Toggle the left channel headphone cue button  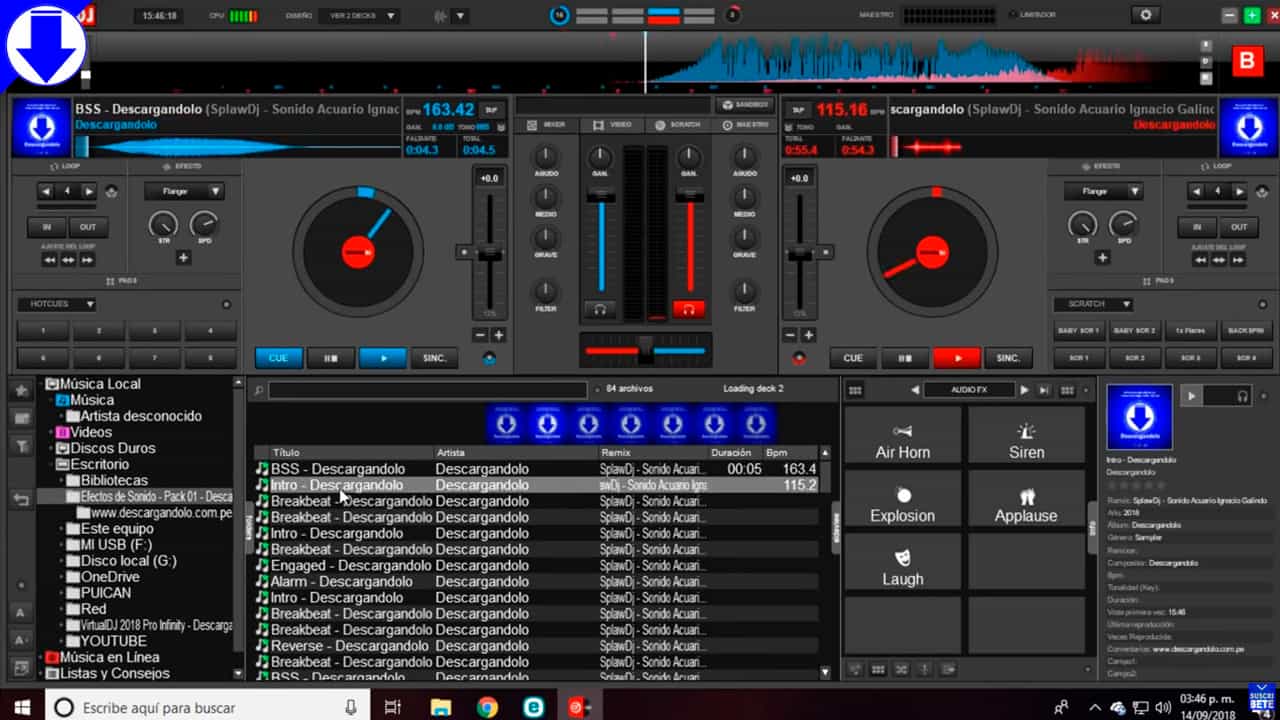[600, 310]
